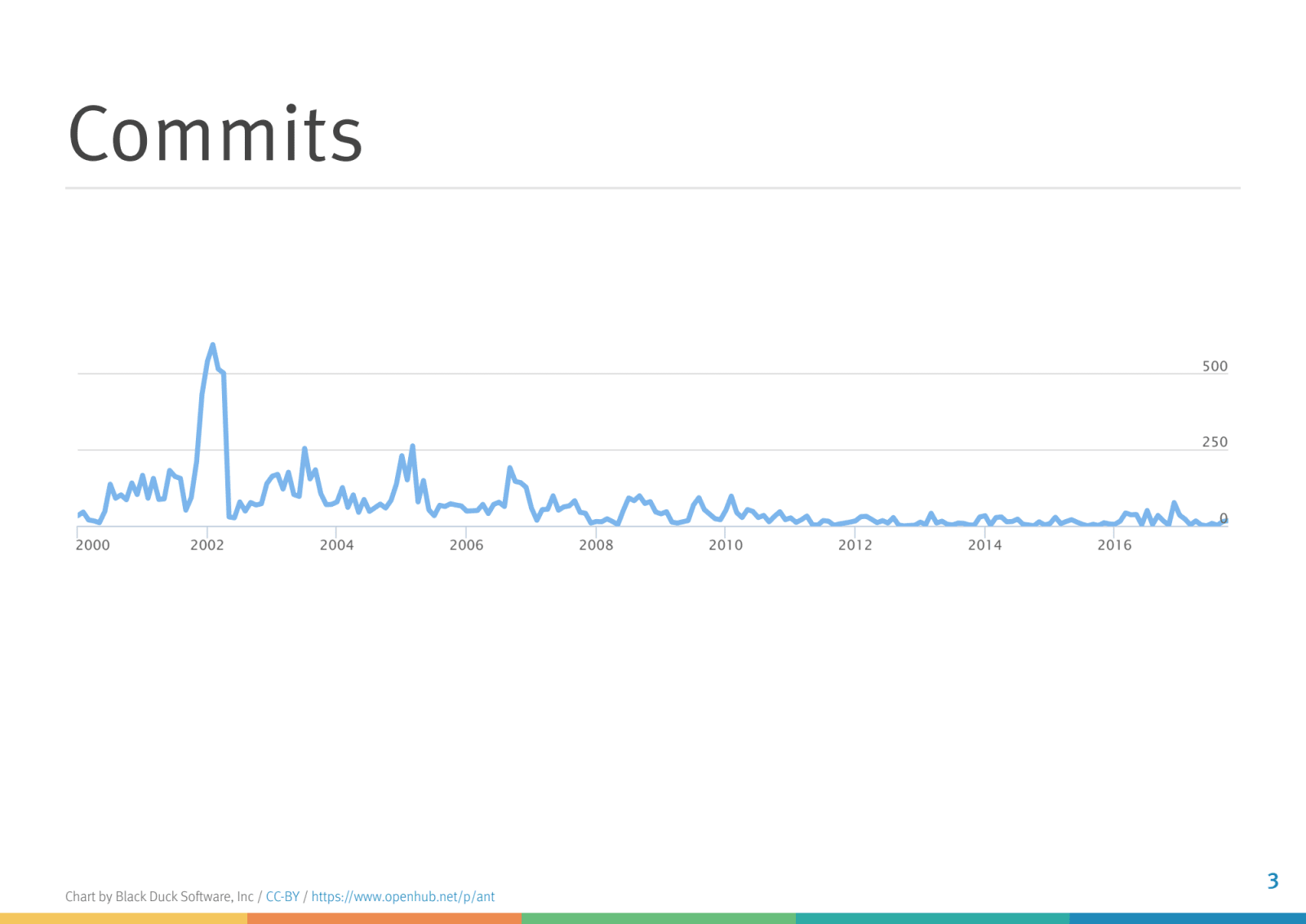Open the CC-BY license link

tap(282, 896)
